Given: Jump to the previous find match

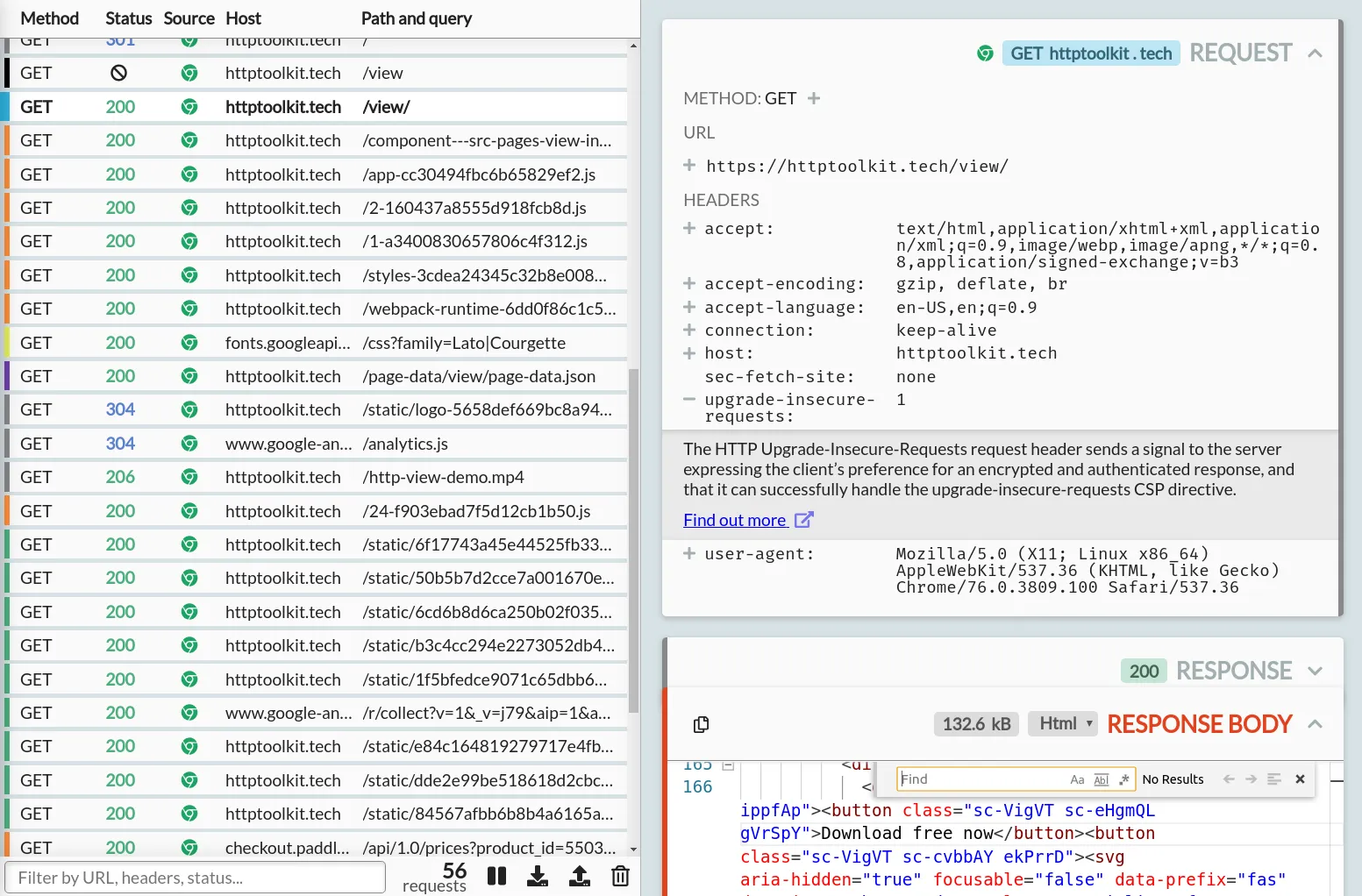Looking at the screenshot, I should click(1229, 779).
